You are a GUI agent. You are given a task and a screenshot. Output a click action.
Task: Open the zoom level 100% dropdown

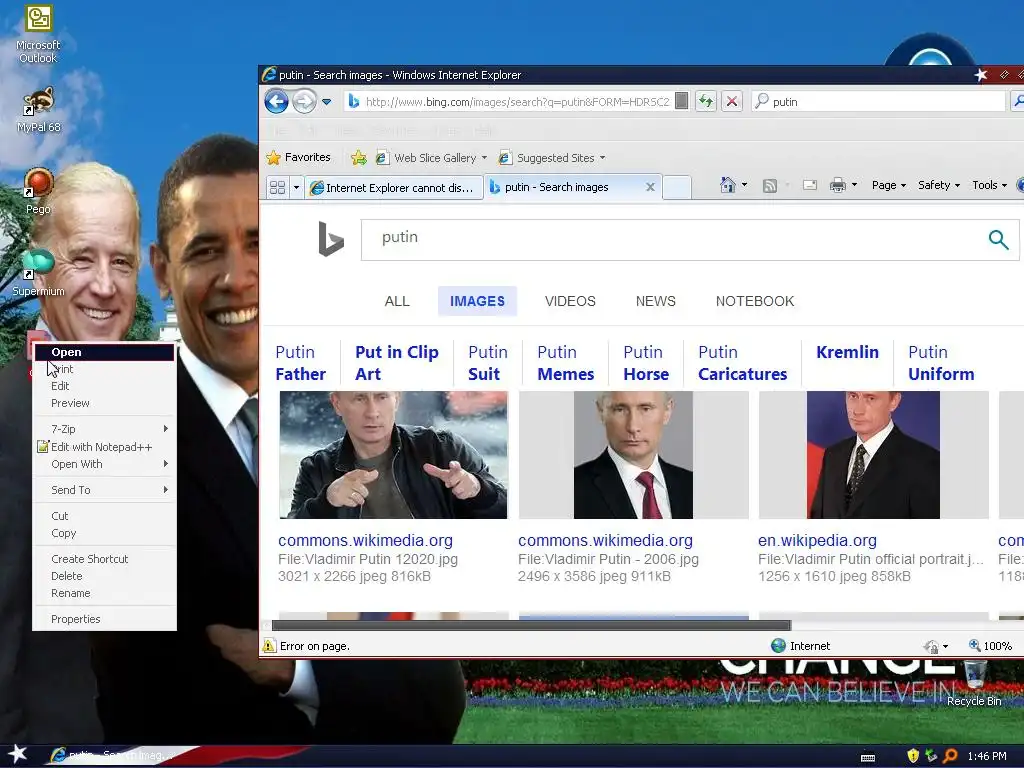click(991, 646)
